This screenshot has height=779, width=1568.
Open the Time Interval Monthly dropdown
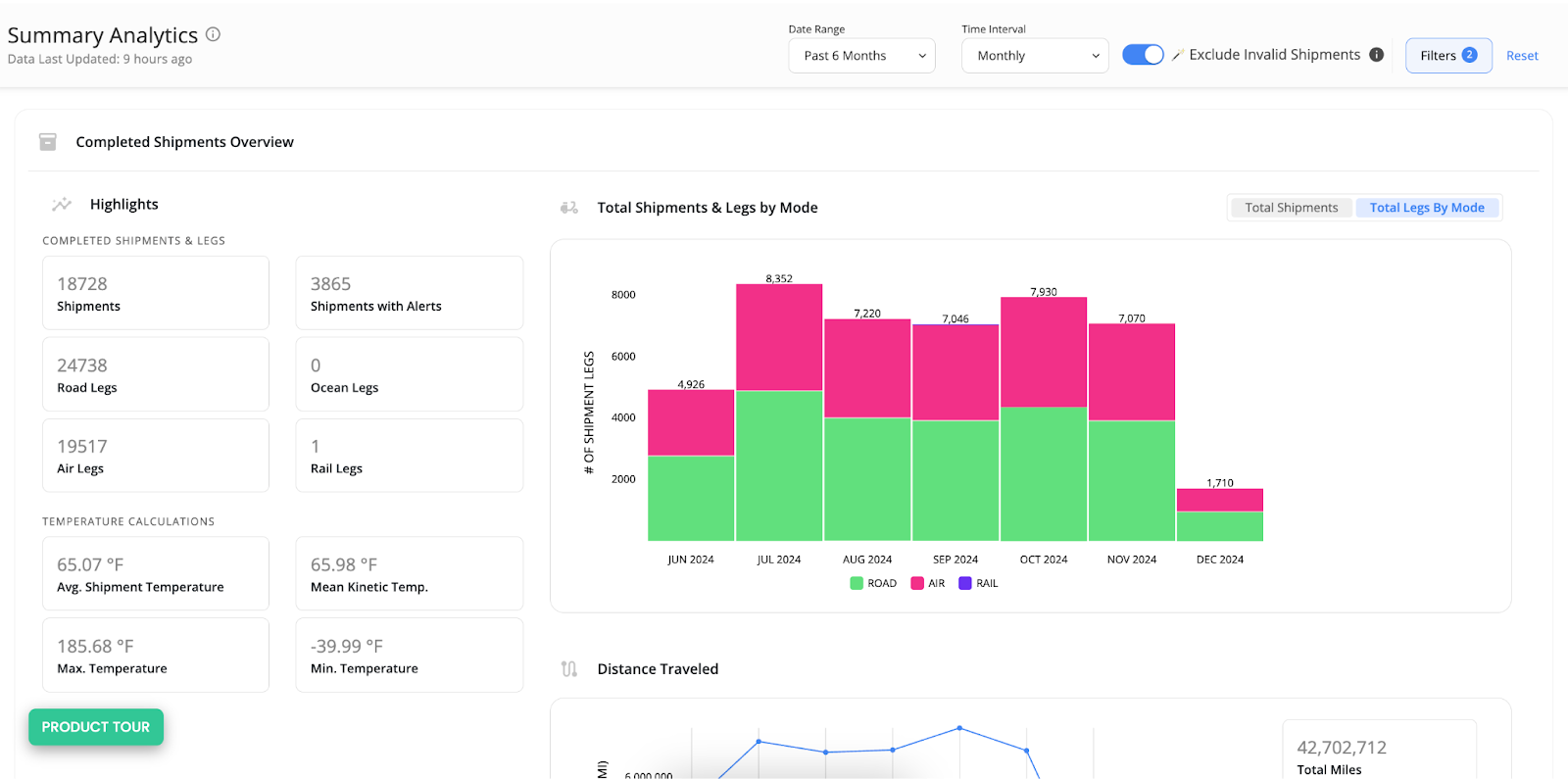[1035, 56]
